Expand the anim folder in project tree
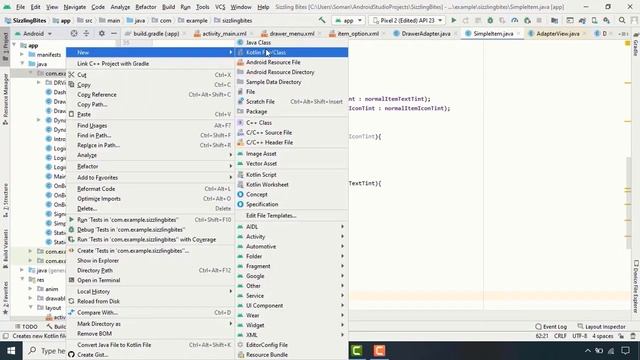Viewport: 640px width, 360px height. [30, 289]
